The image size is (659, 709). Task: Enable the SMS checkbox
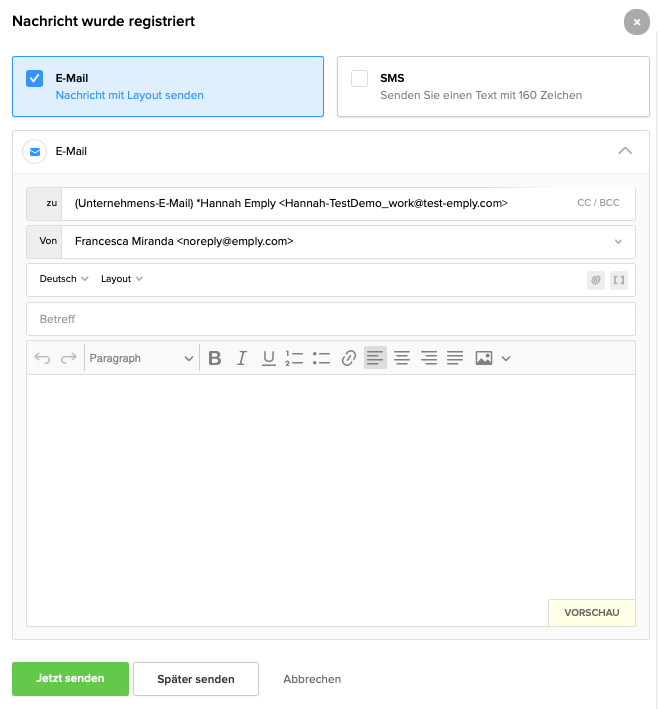click(360, 78)
